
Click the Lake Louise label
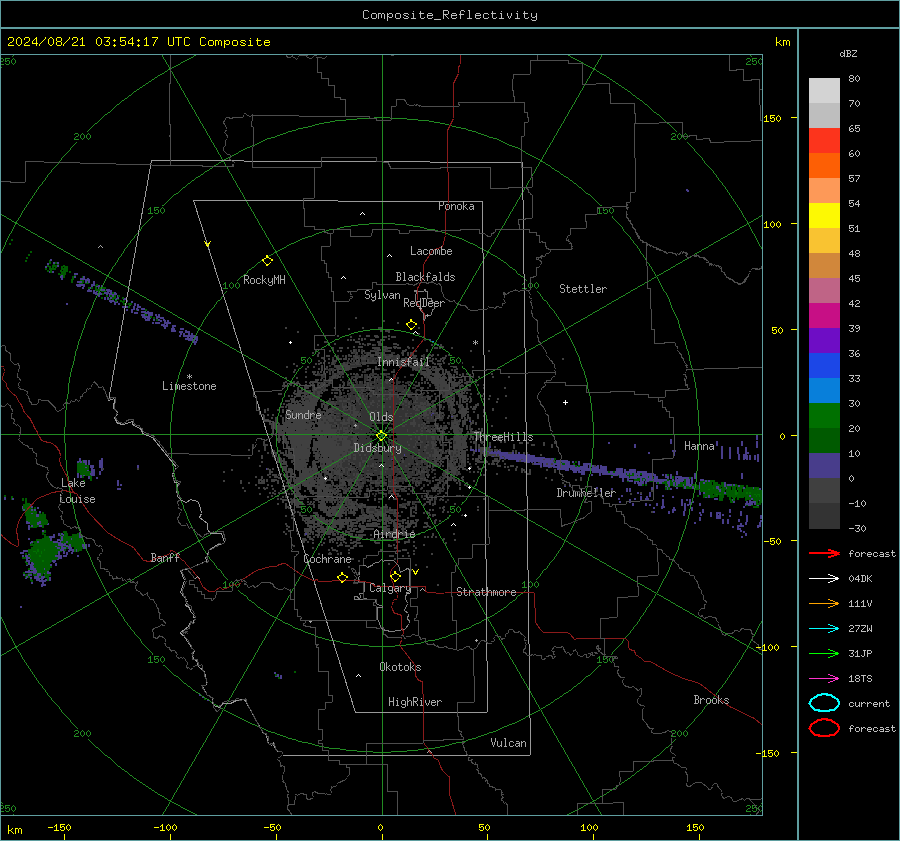coord(77,491)
